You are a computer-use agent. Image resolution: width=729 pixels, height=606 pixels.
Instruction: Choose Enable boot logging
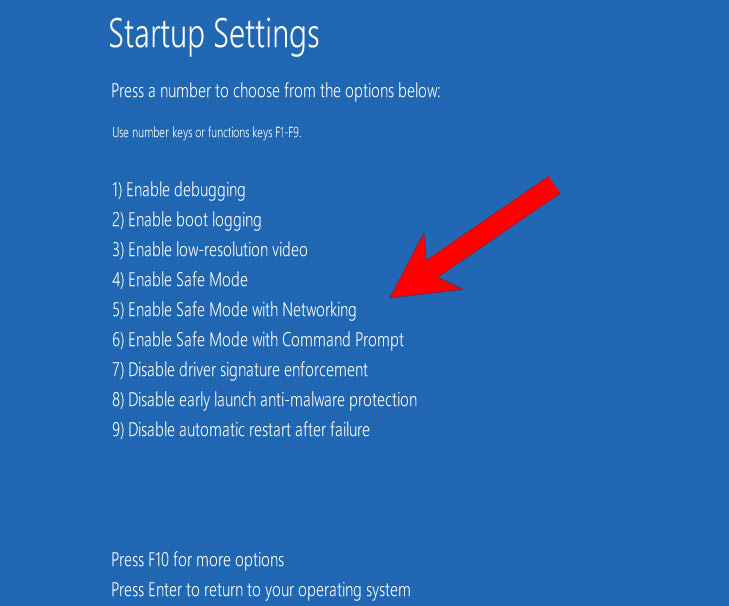(186, 220)
